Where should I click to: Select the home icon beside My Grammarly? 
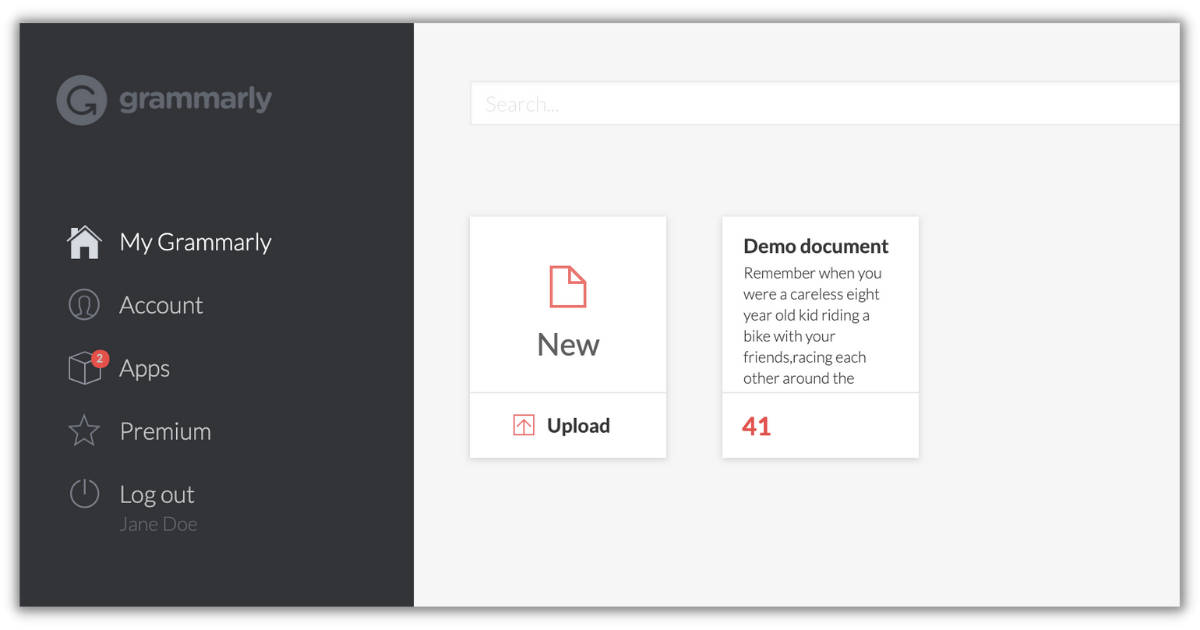tap(85, 240)
